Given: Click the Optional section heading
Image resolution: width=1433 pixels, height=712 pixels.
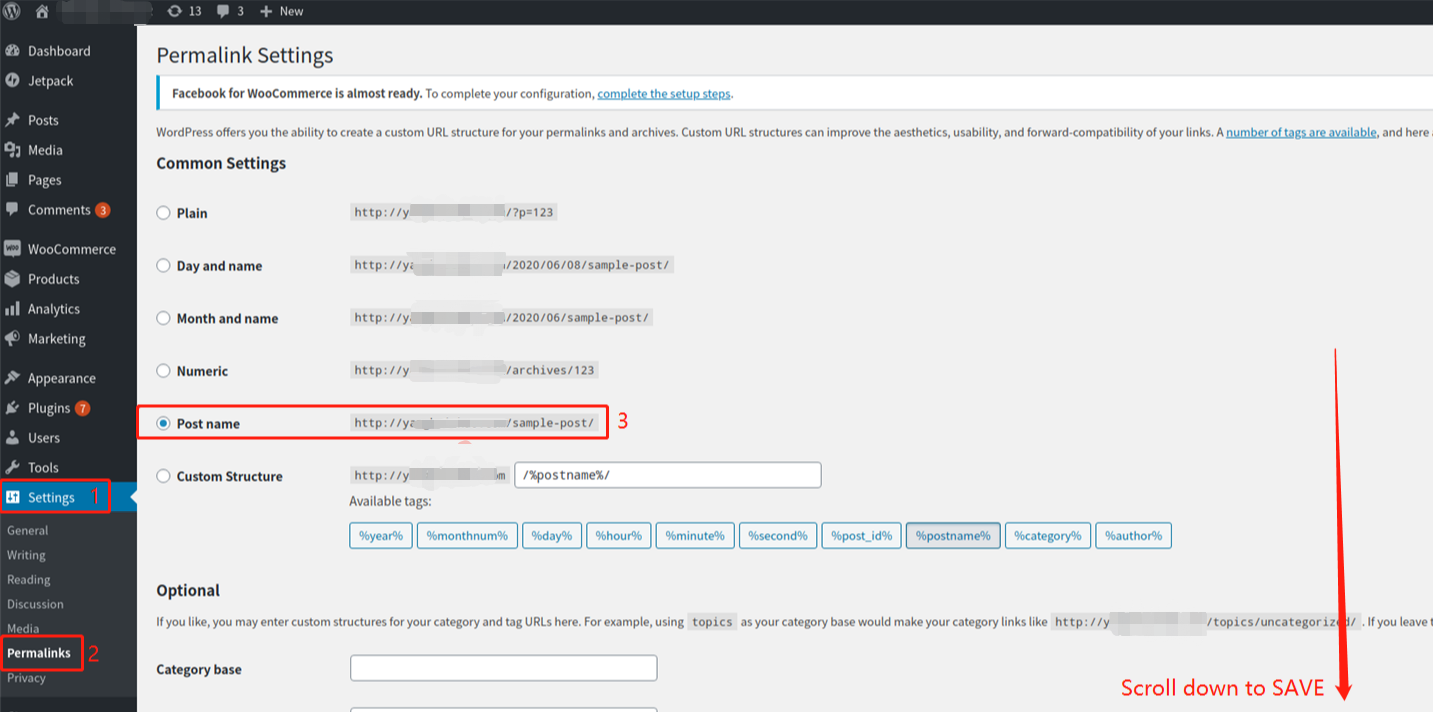Looking at the screenshot, I should 188,590.
